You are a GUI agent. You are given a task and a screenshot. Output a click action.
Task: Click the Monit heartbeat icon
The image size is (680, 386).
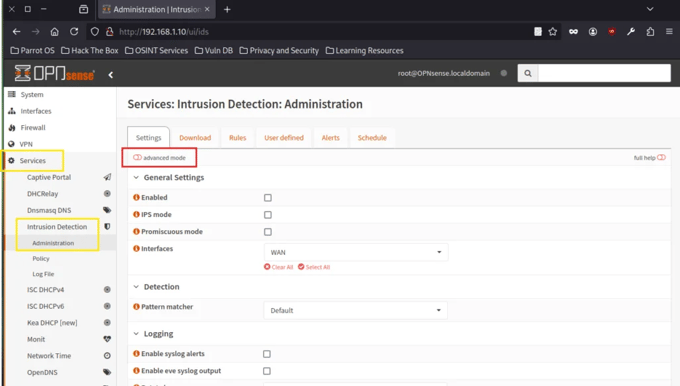pos(107,339)
